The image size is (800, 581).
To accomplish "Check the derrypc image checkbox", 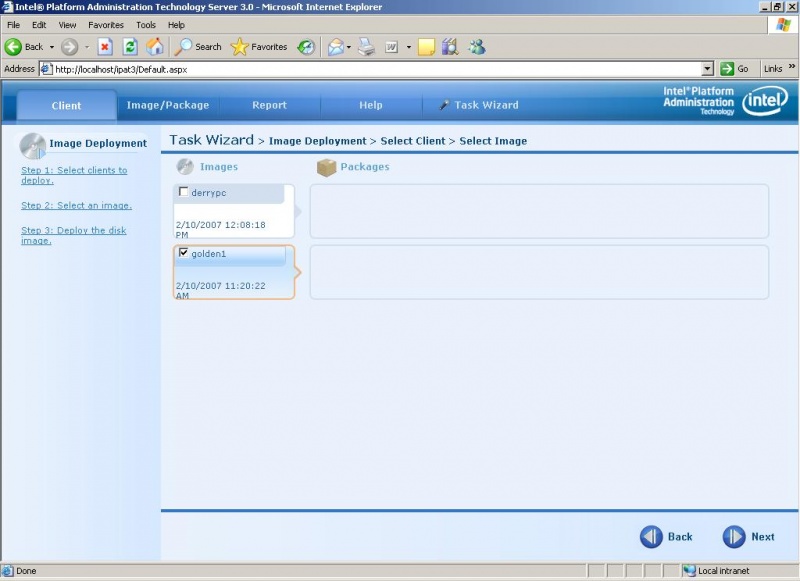I will click(x=182, y=190).
